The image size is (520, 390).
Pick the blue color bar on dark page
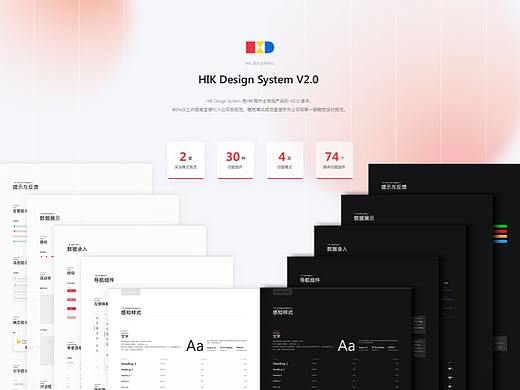(500, 241)
